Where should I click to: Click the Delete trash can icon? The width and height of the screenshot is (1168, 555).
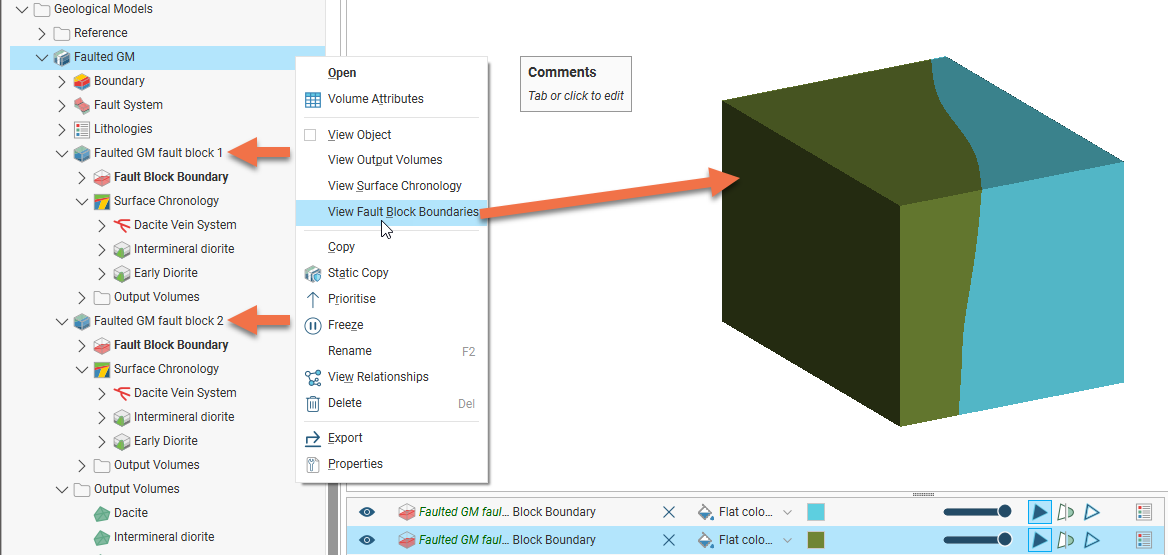click(312, 403)
